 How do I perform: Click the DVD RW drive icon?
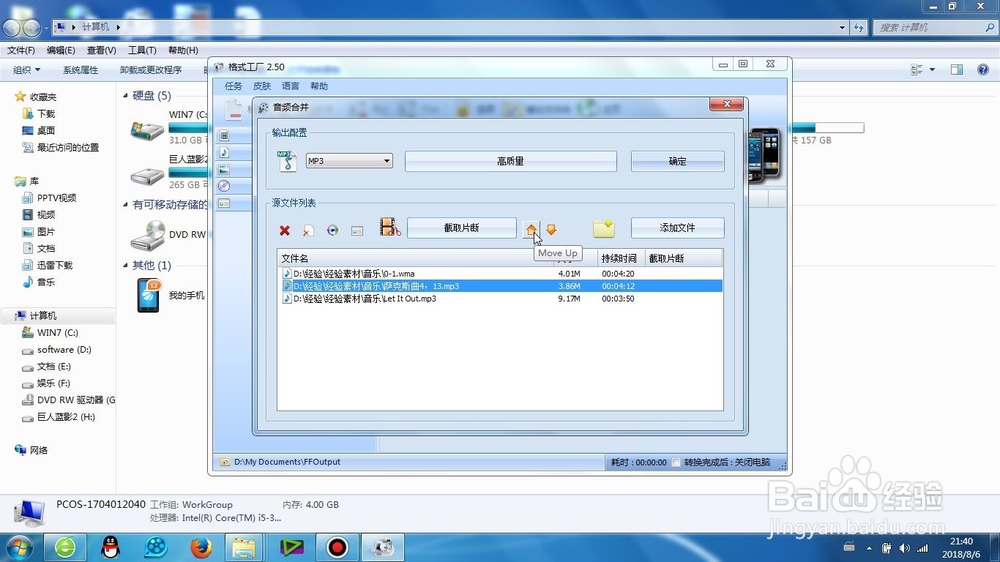coord(148,235)
